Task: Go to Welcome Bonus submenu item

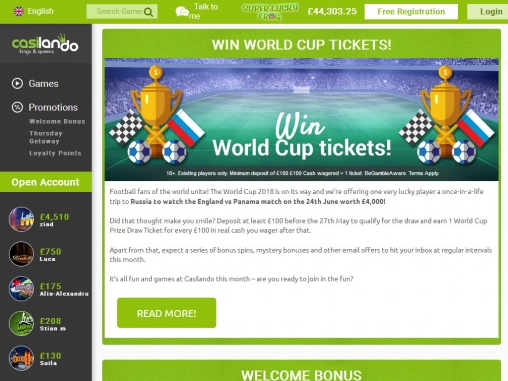Action: coord(57,121)
